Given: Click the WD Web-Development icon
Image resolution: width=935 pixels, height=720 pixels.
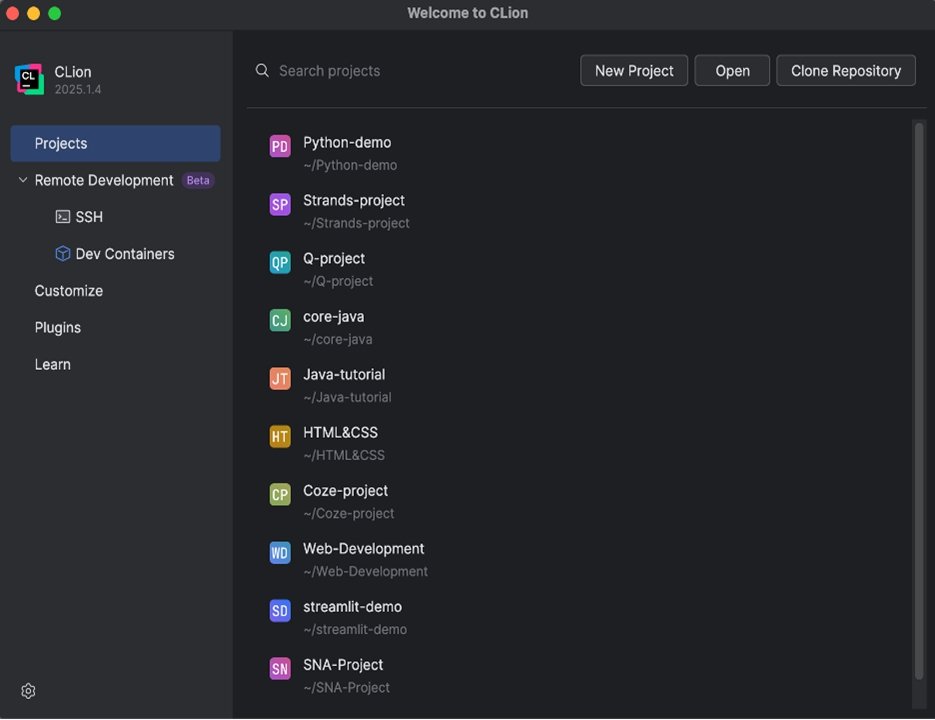Looking at the screenshot, I should tap(280, 552).
